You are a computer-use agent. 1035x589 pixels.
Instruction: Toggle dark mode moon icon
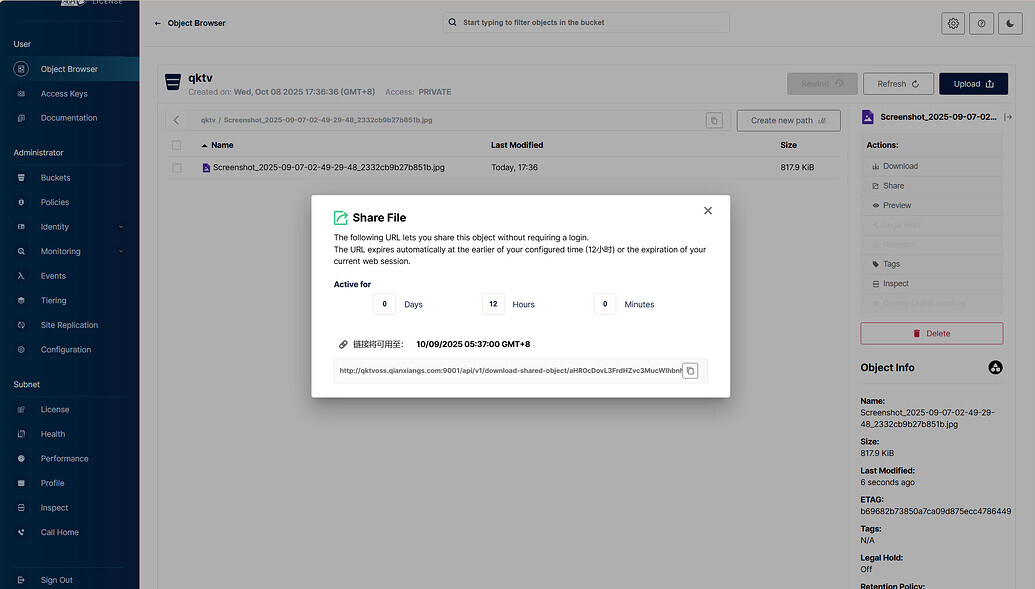pos(1010,23)
